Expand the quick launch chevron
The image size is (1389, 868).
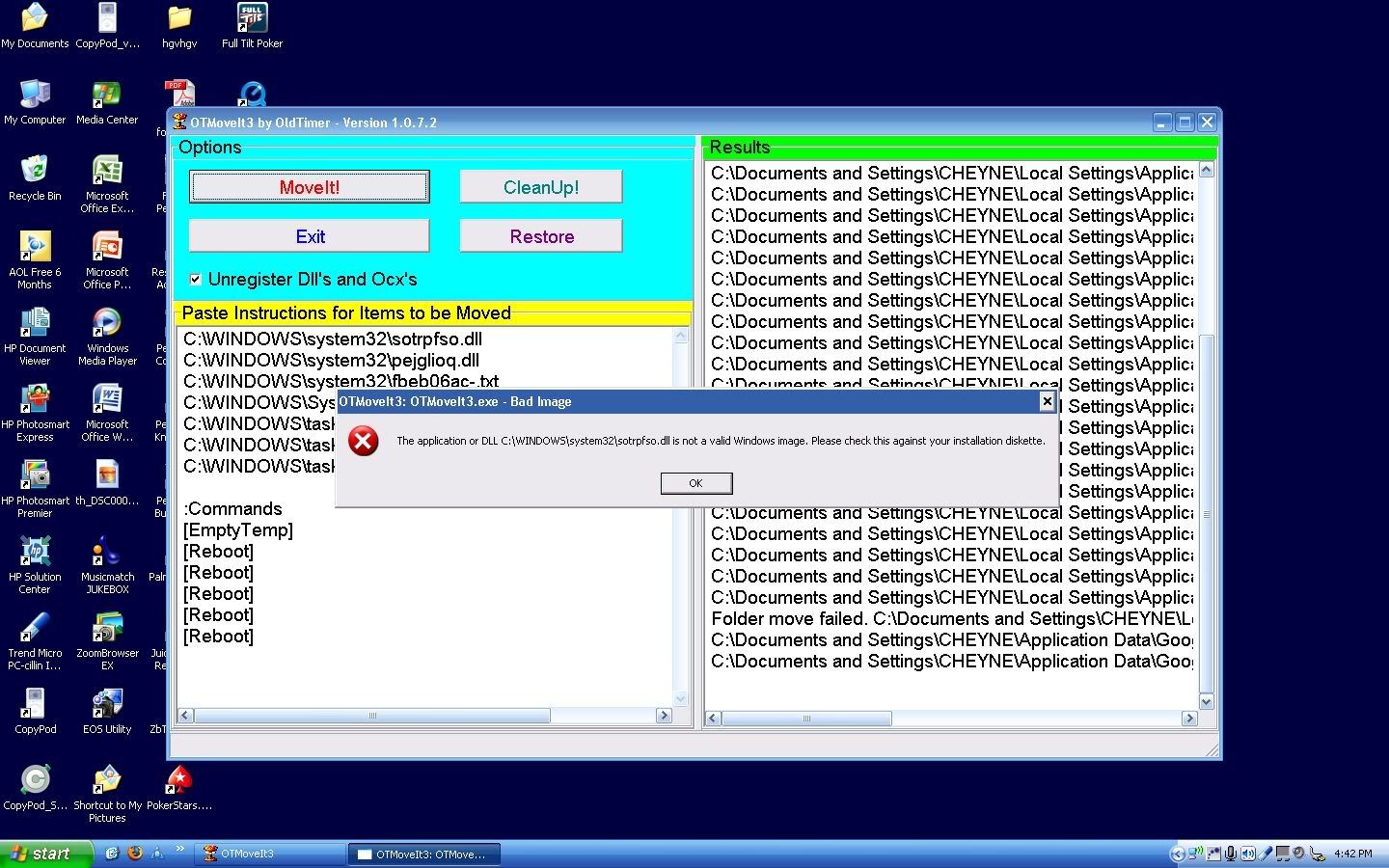tap(179, 850)
